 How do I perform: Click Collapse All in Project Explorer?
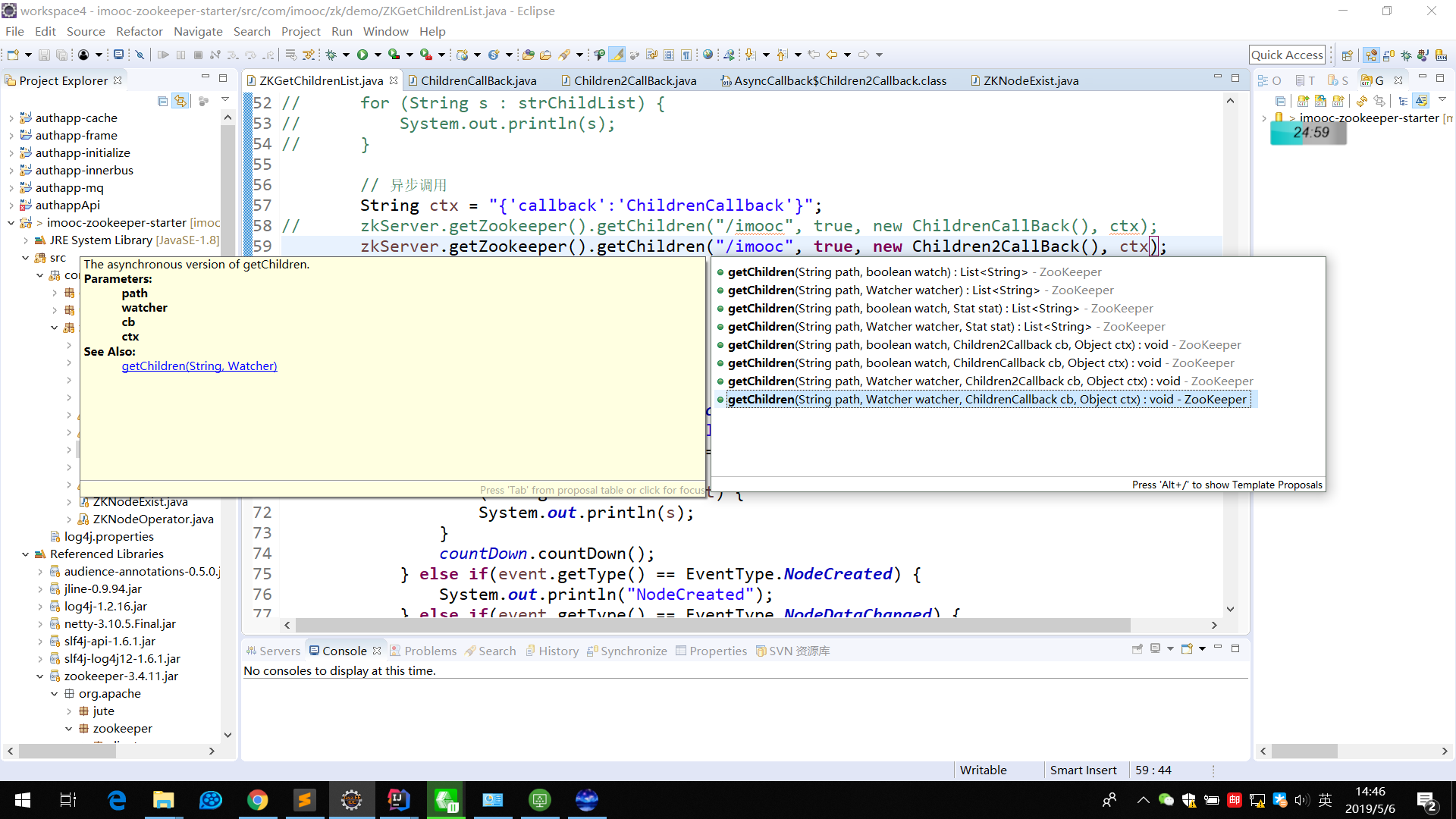click(162, 101)
